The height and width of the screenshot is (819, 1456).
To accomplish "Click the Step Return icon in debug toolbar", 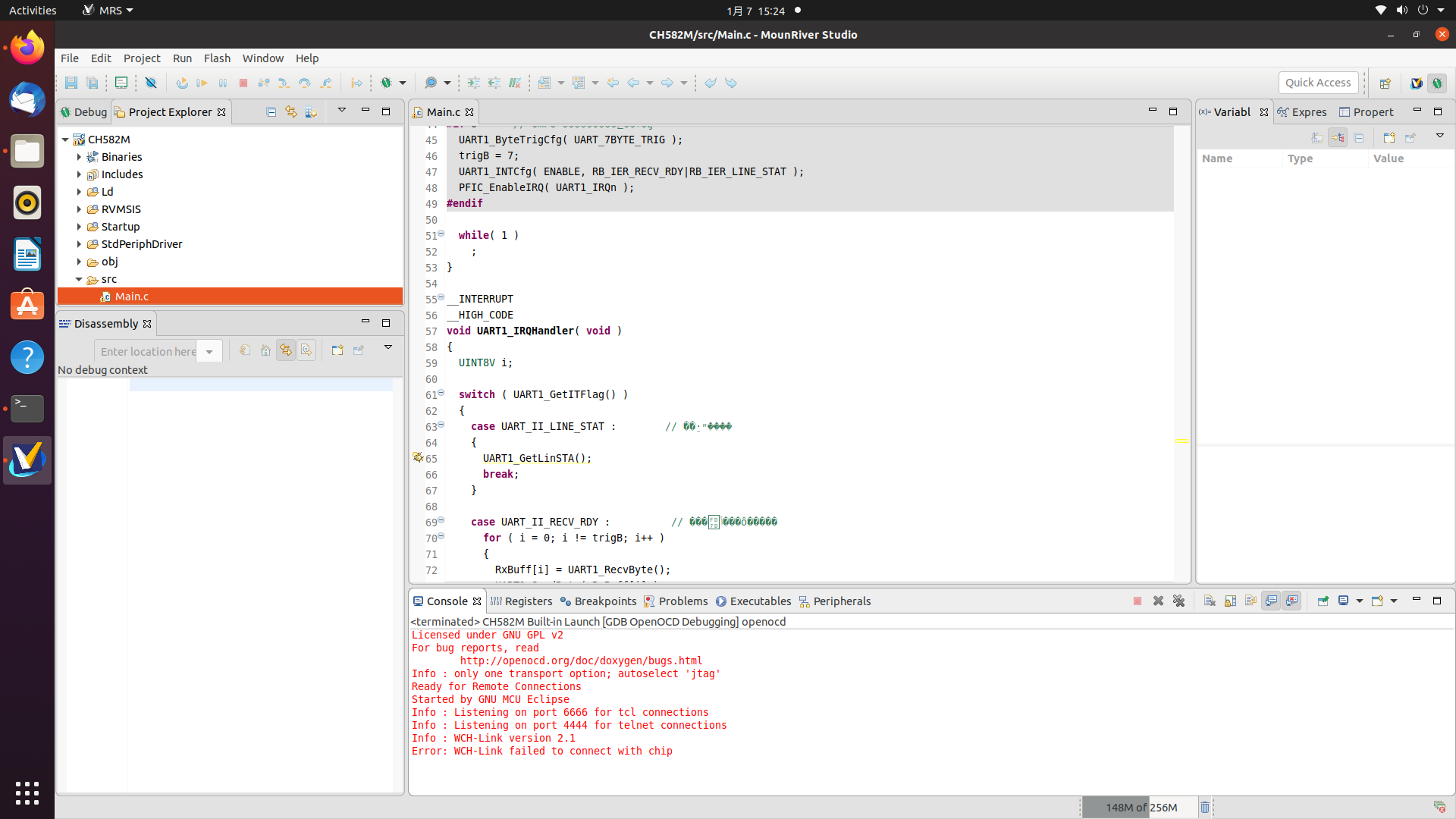I will [x=325, y=82].
